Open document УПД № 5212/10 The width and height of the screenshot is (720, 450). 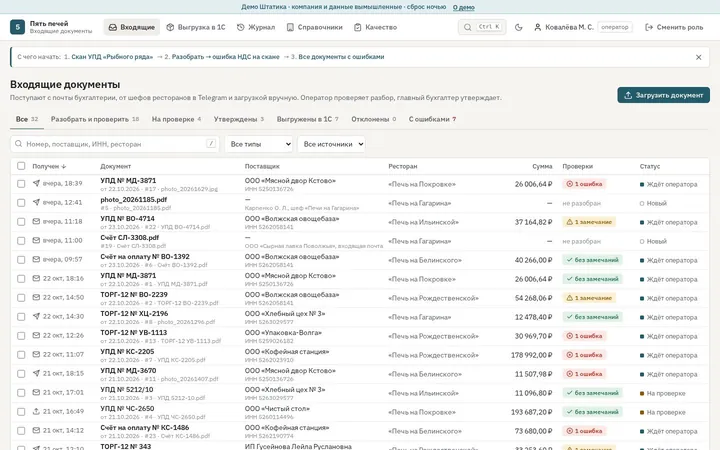click(127, 389)
